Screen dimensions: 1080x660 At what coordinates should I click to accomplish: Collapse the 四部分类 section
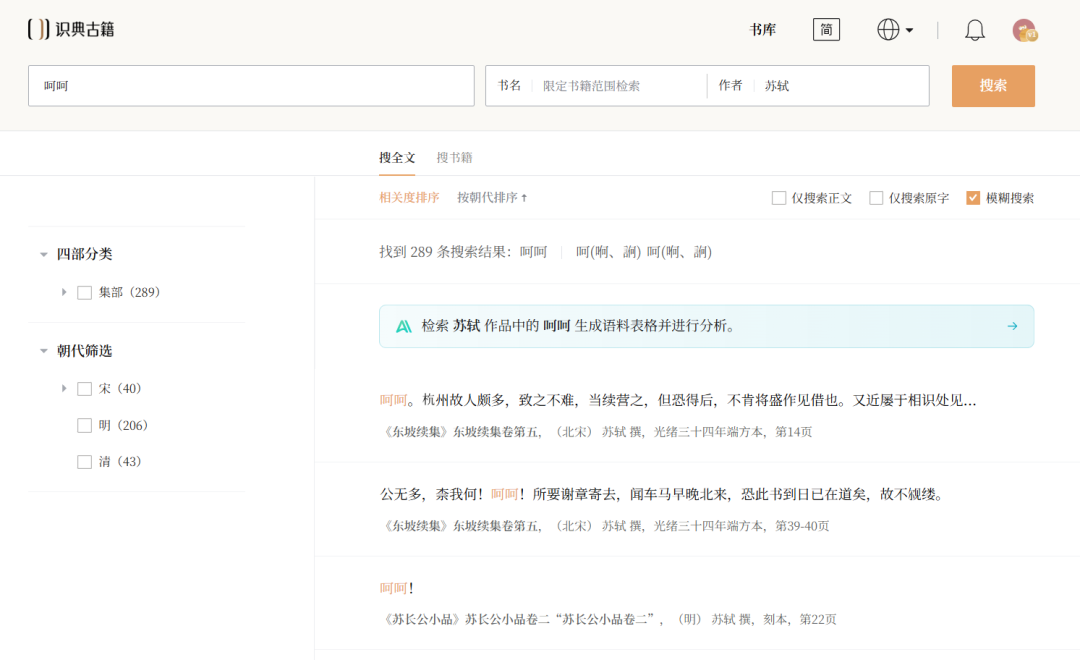tap(43, 254)
